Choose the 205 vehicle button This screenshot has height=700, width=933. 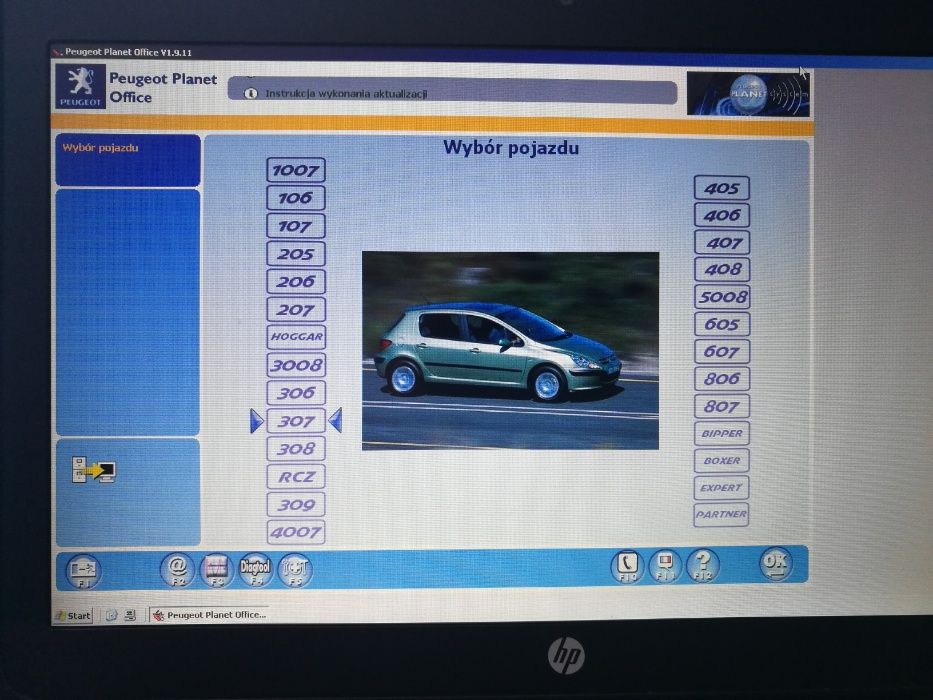(296, 254)
